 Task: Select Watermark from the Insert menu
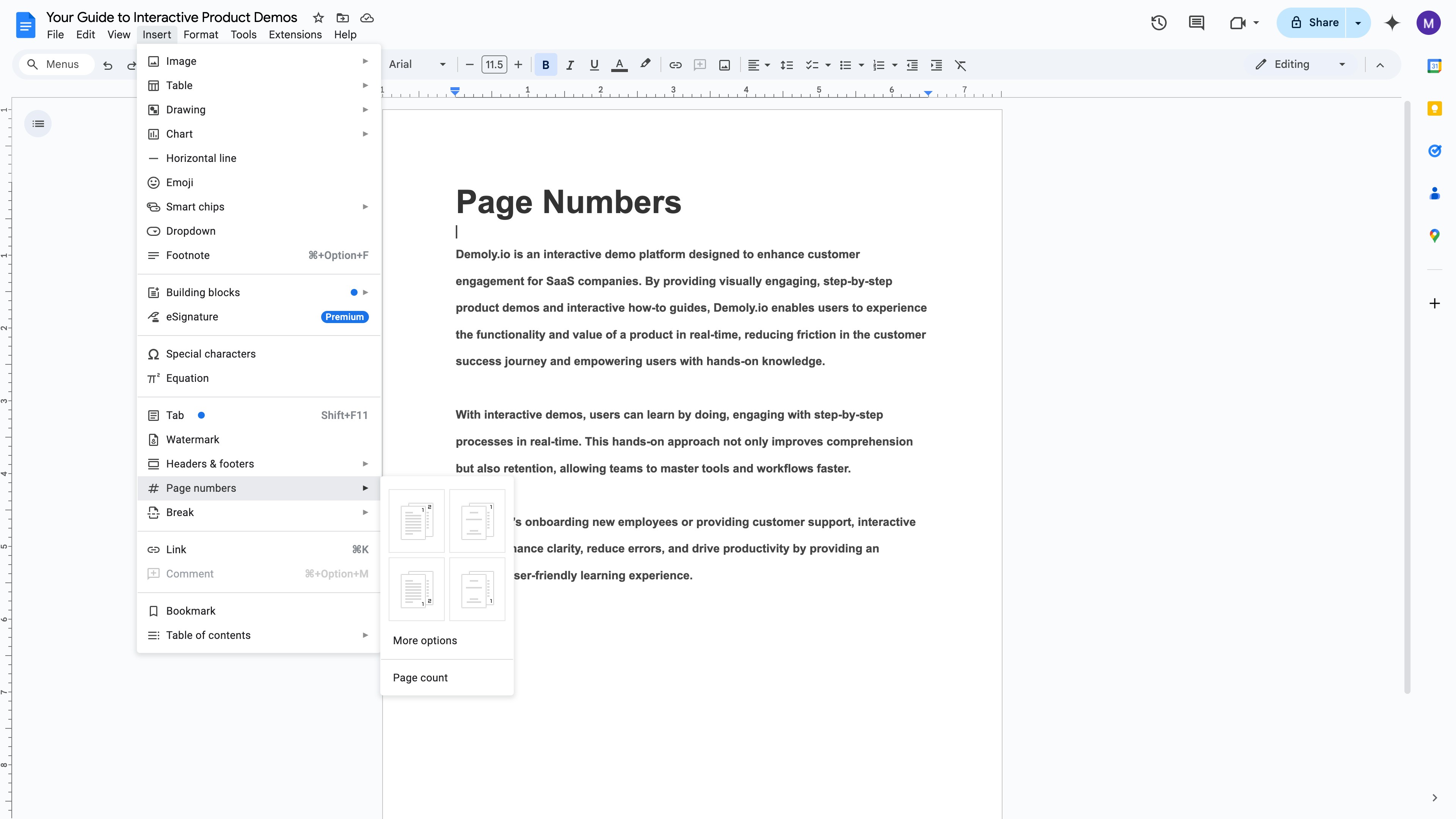(x=259, y=439)
